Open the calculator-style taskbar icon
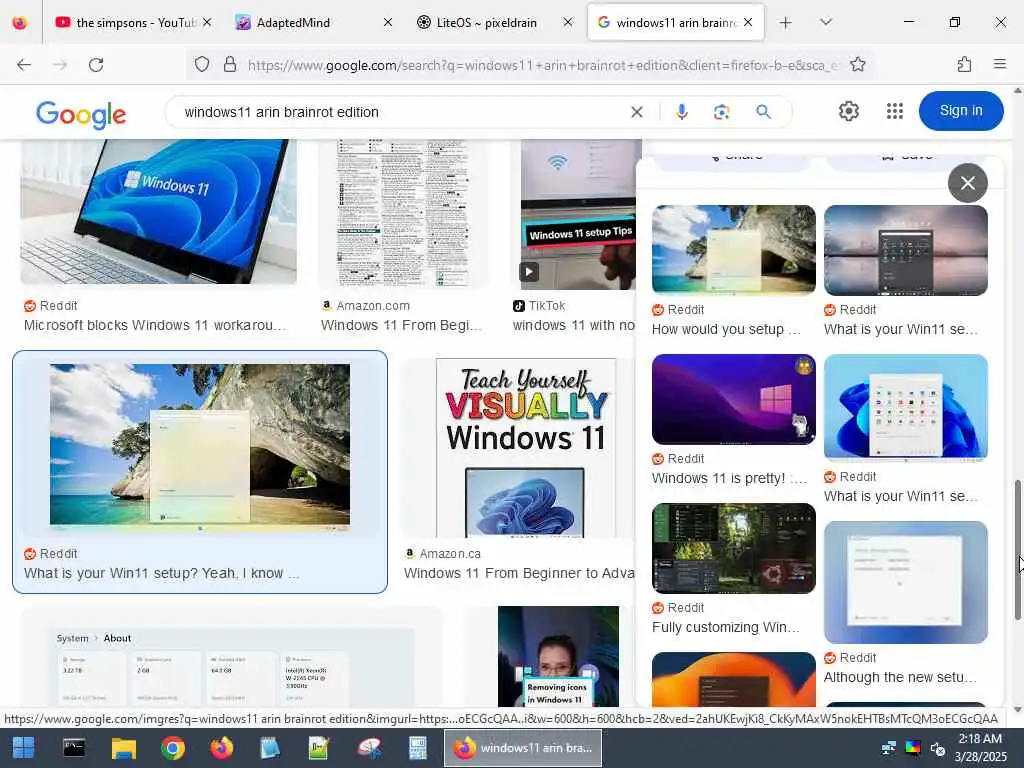 (418, 748)
